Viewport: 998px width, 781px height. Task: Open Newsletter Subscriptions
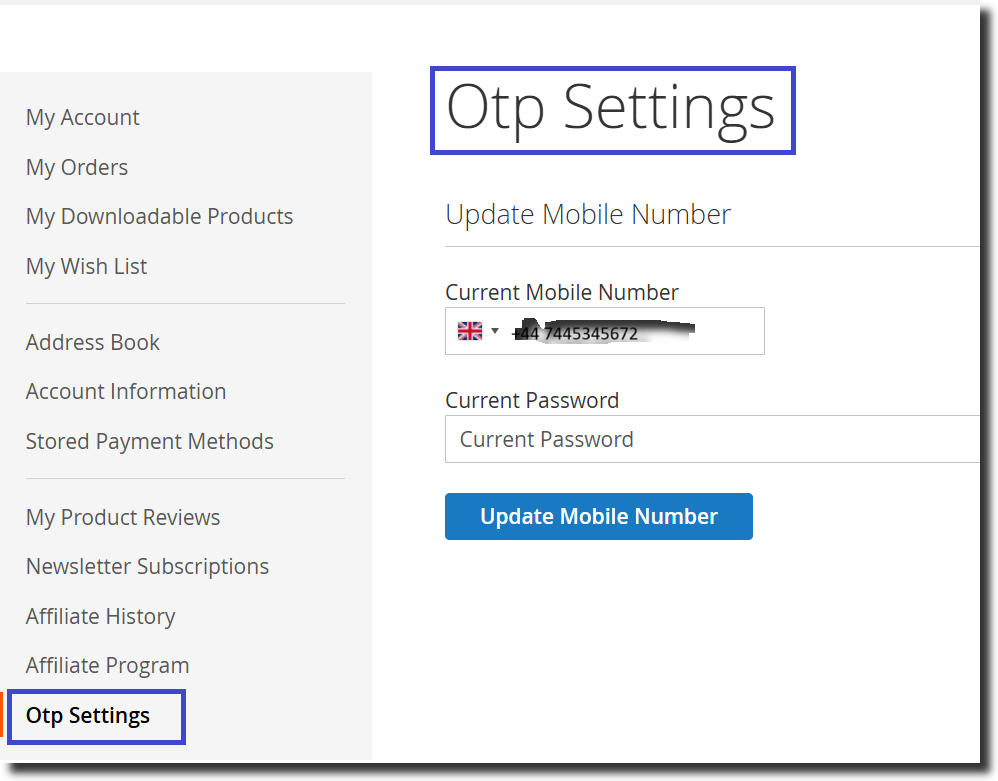click(x=147, y=566)
